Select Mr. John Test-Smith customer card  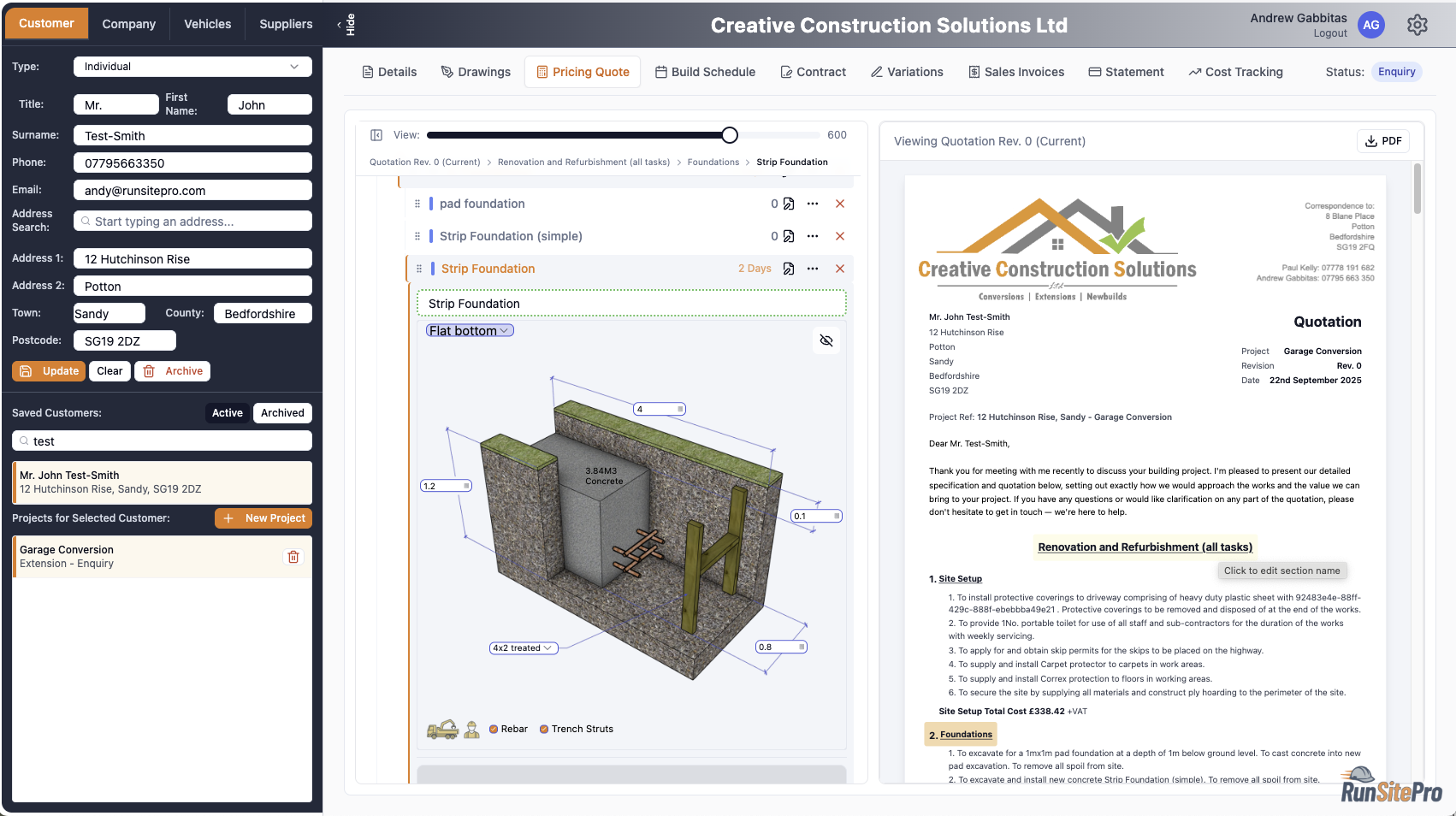coord(162,482)
